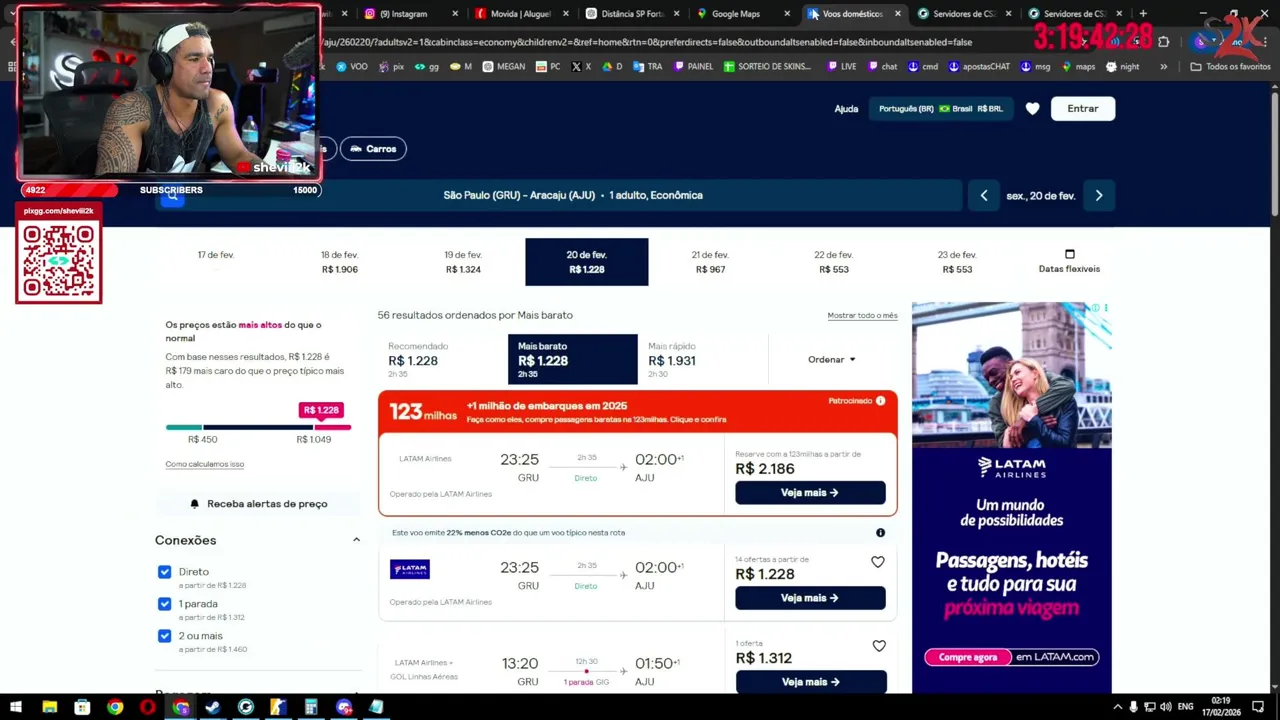Click Compre agora on LATAM ad
The width and height of the screenshot is (1280, 720).
click(969, 657)
